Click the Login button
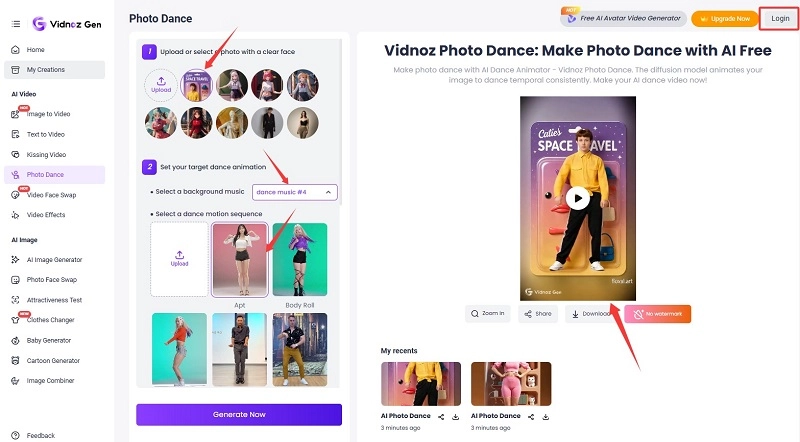 click(780, 19)
